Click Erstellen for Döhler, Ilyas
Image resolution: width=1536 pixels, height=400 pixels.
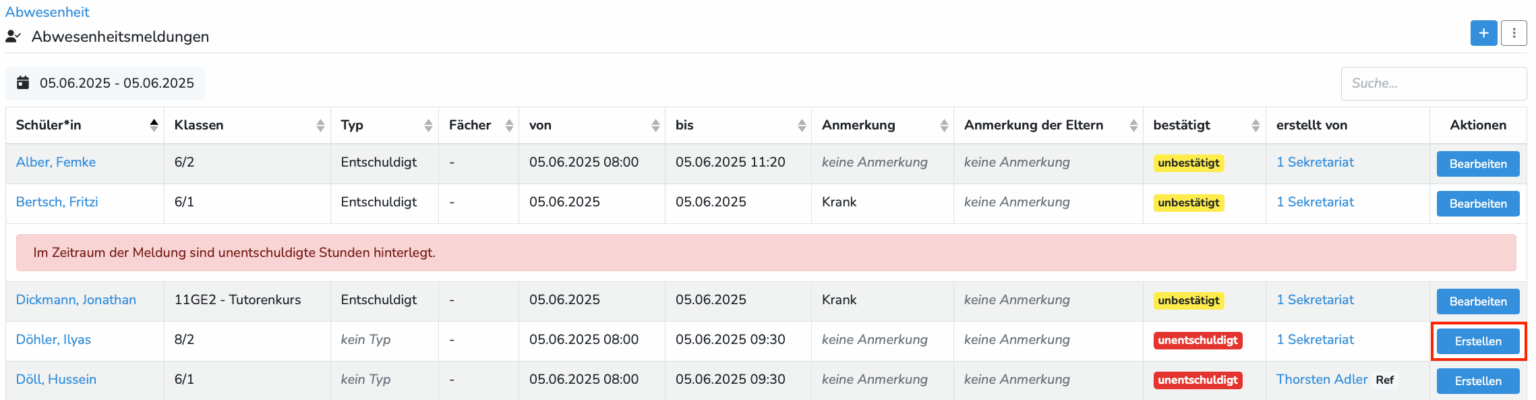point(1477,341)
